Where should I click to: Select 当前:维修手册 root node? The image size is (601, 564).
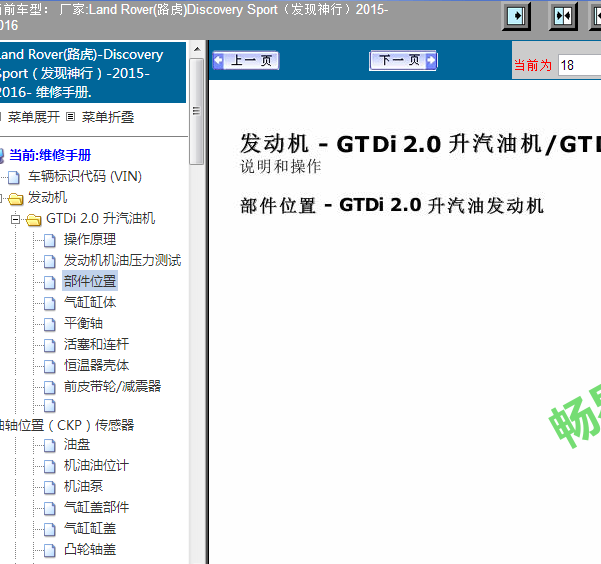50,155
